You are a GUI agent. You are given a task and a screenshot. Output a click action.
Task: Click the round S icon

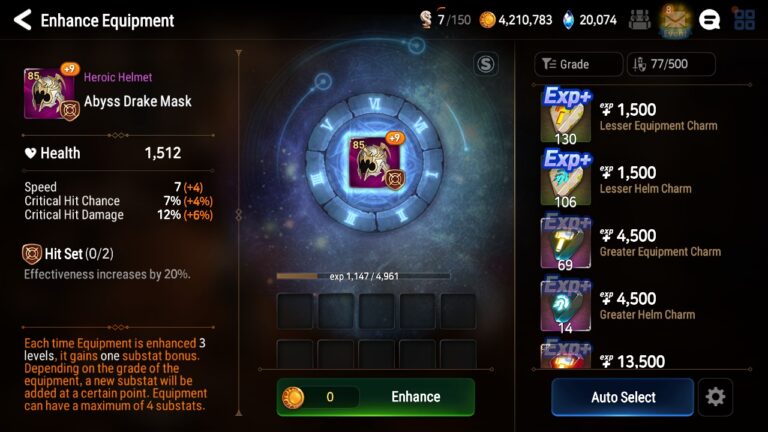(x=485, y=64)
